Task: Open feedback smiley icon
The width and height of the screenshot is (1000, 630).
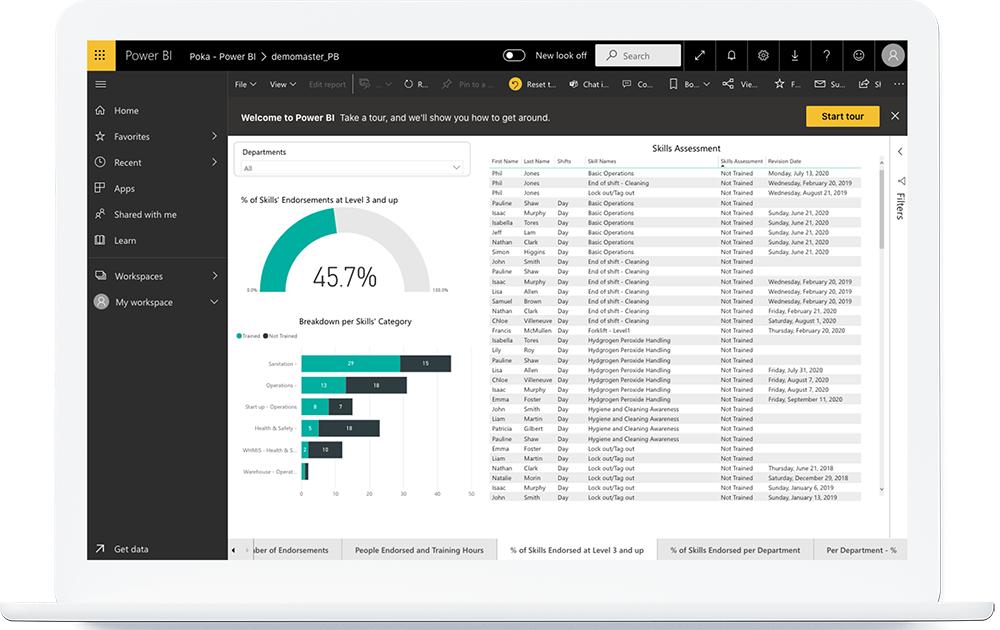Action: coord(859,55)
